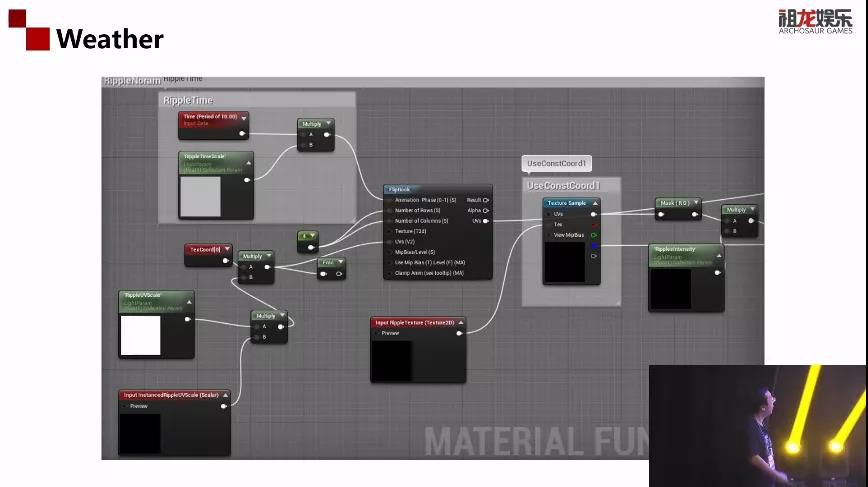Click the Time node output pin
868x487 pixels.
click(241, 133)
